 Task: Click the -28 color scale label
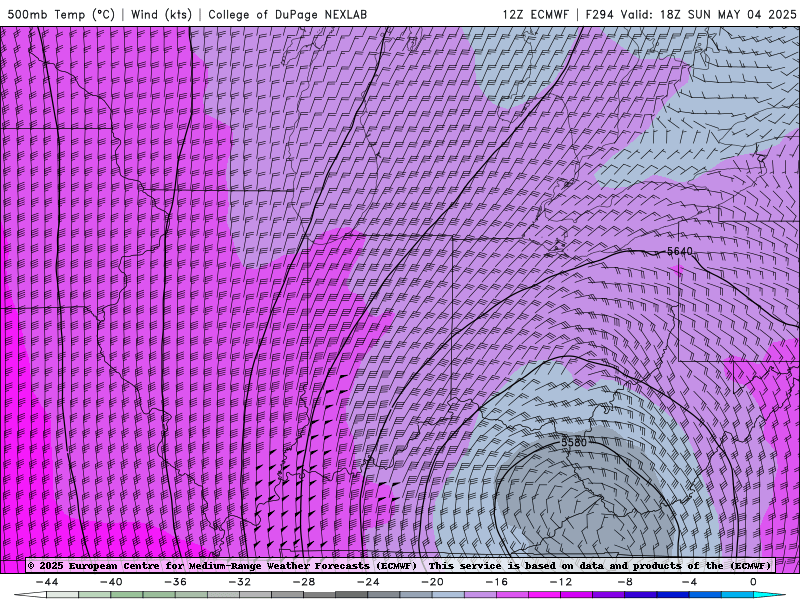coord(304,582)
